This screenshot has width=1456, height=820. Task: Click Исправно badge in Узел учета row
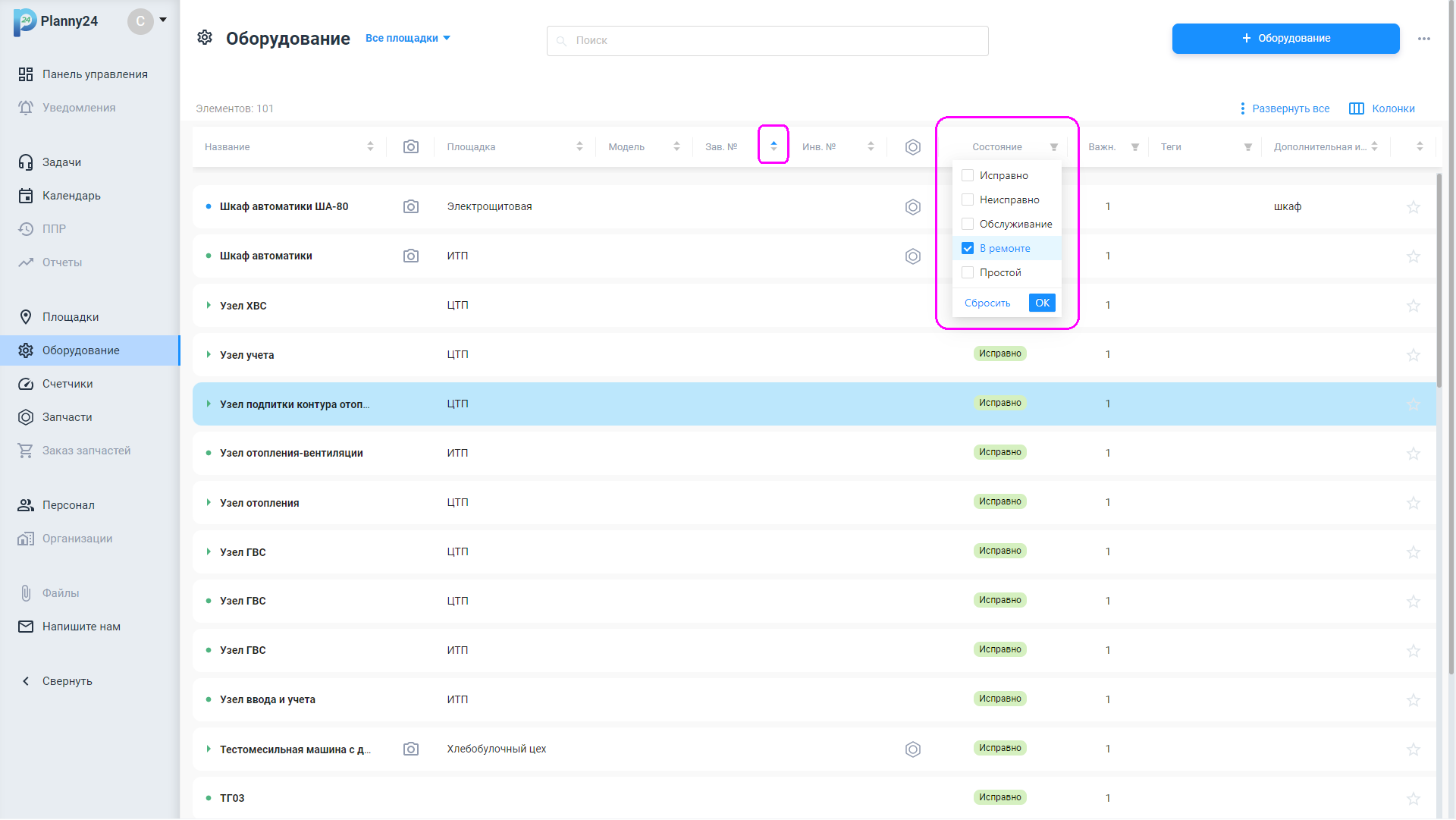pyautogui.click(x=999, y=353)
